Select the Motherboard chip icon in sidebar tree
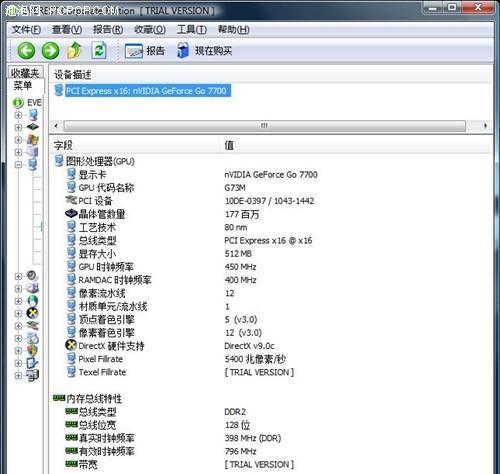This screenshot has width=500, height=474. click(x=33, y=127)
